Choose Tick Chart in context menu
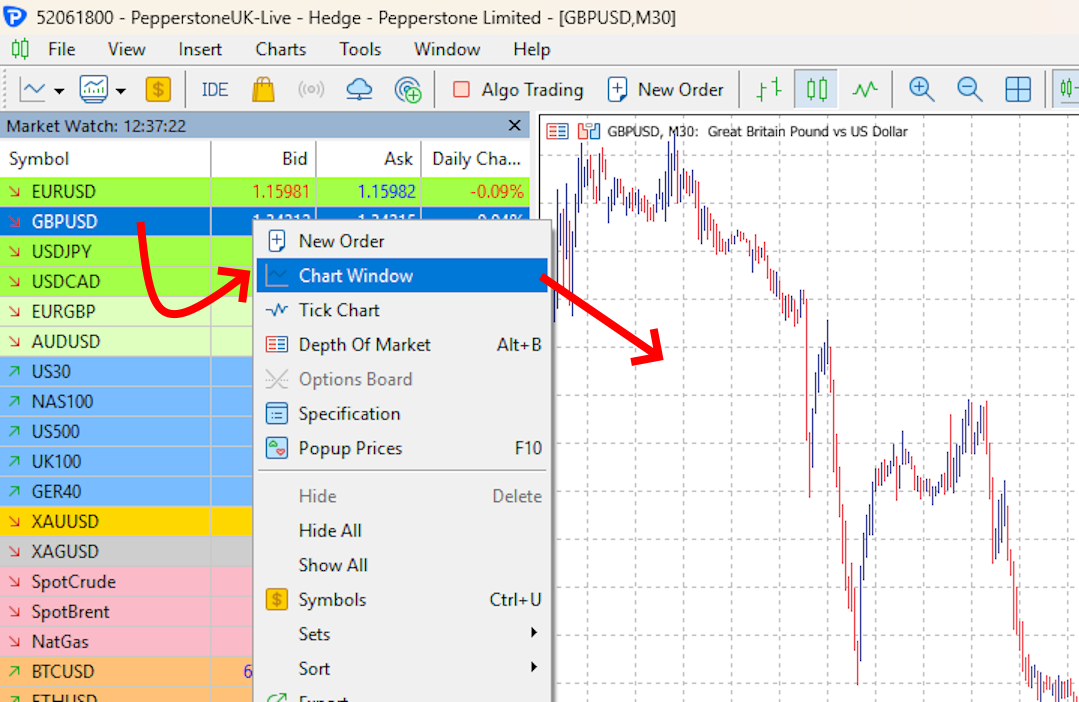 (x=403, y=310)
